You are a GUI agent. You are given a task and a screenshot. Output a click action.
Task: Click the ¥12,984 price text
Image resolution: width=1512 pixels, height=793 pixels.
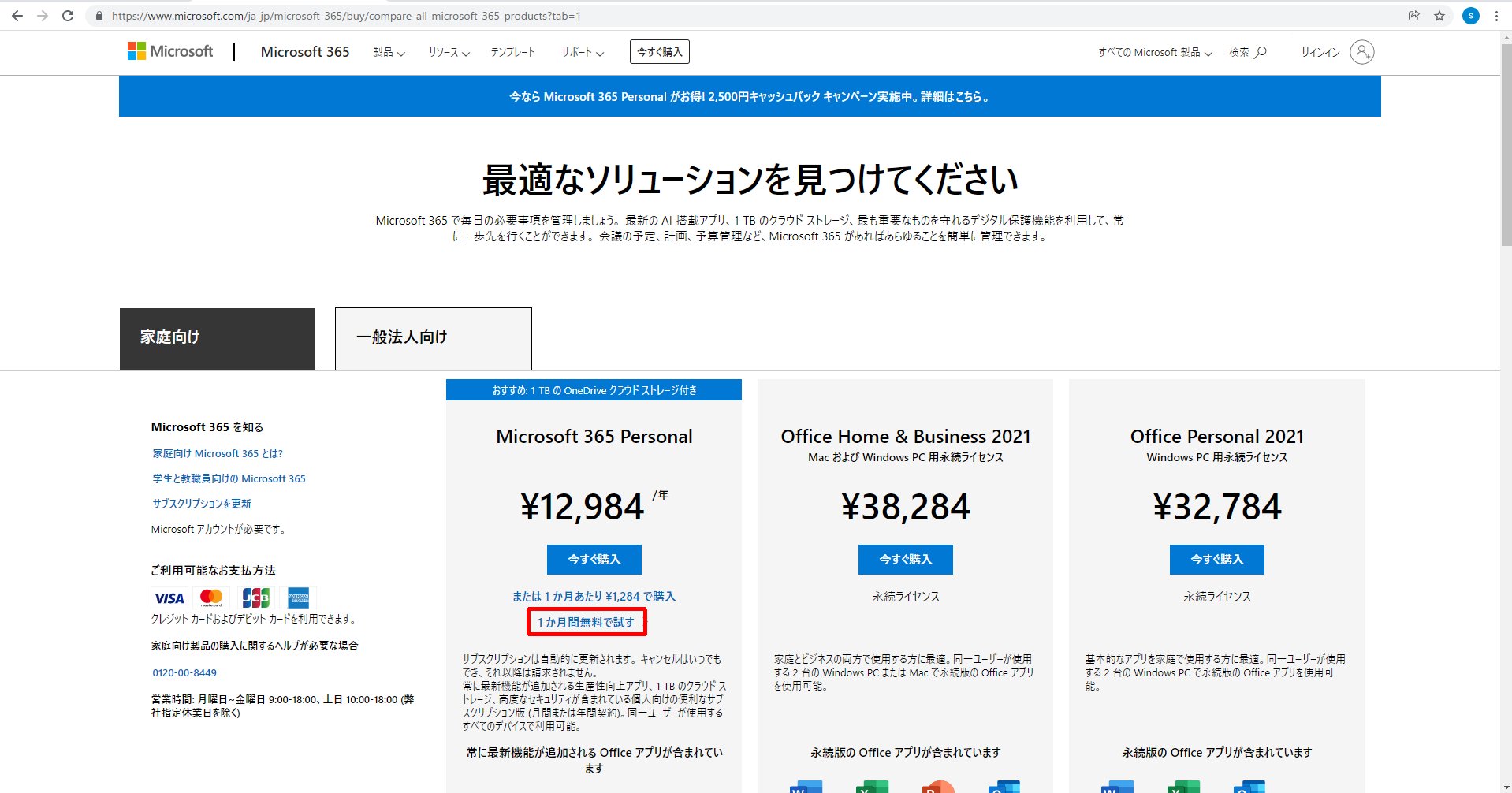[x=583, y=507]
